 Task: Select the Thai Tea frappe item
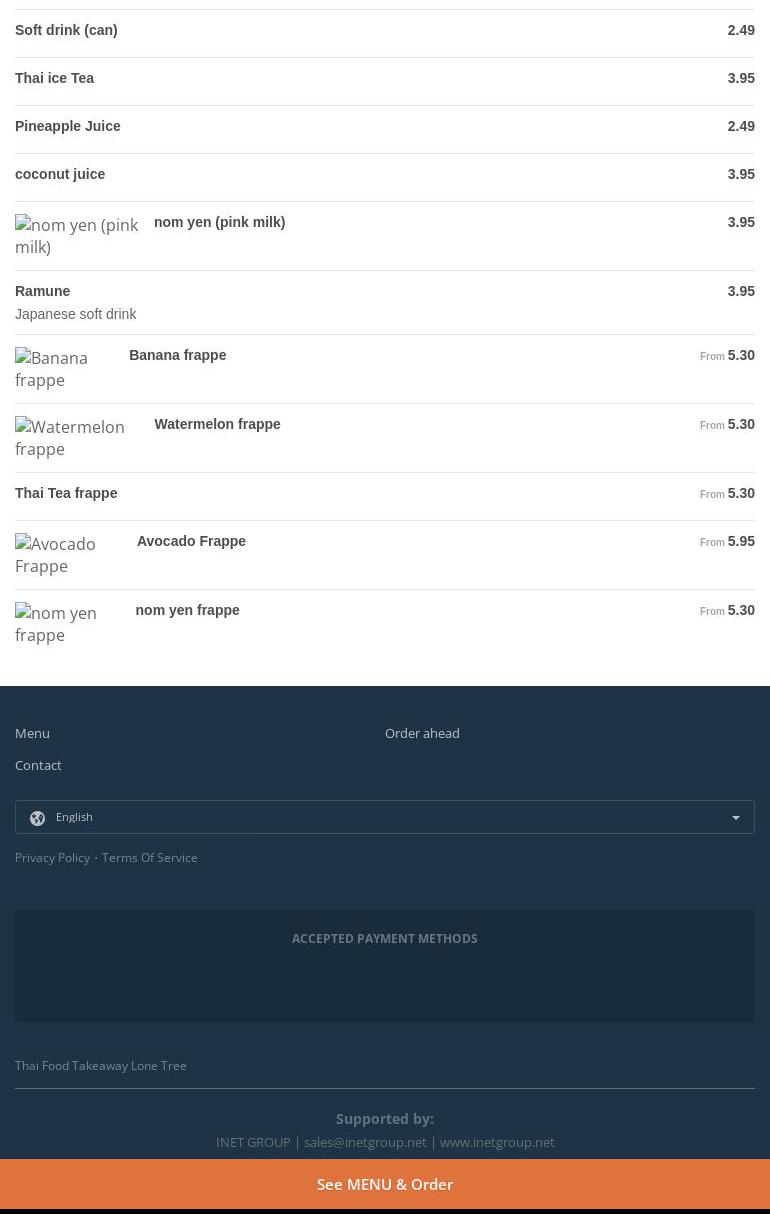[66, 493]
